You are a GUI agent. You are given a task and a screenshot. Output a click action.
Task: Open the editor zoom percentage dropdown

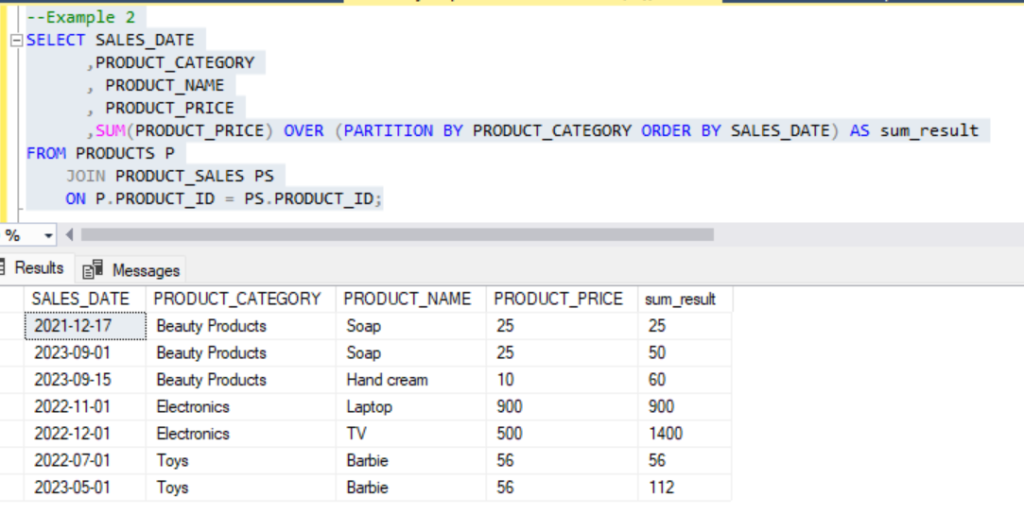point(48,235)
